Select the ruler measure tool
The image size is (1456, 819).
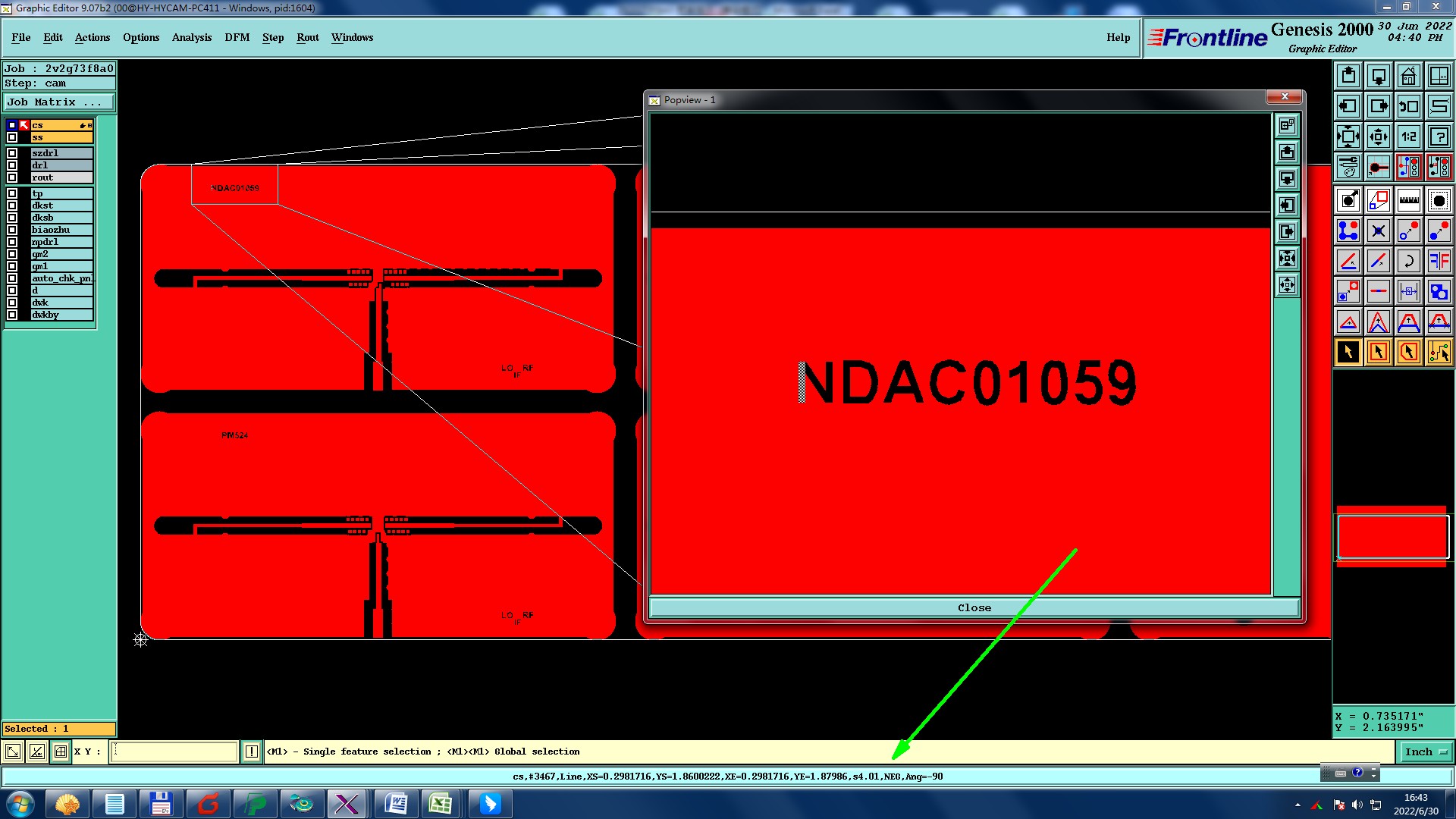tap(1408, 200)
